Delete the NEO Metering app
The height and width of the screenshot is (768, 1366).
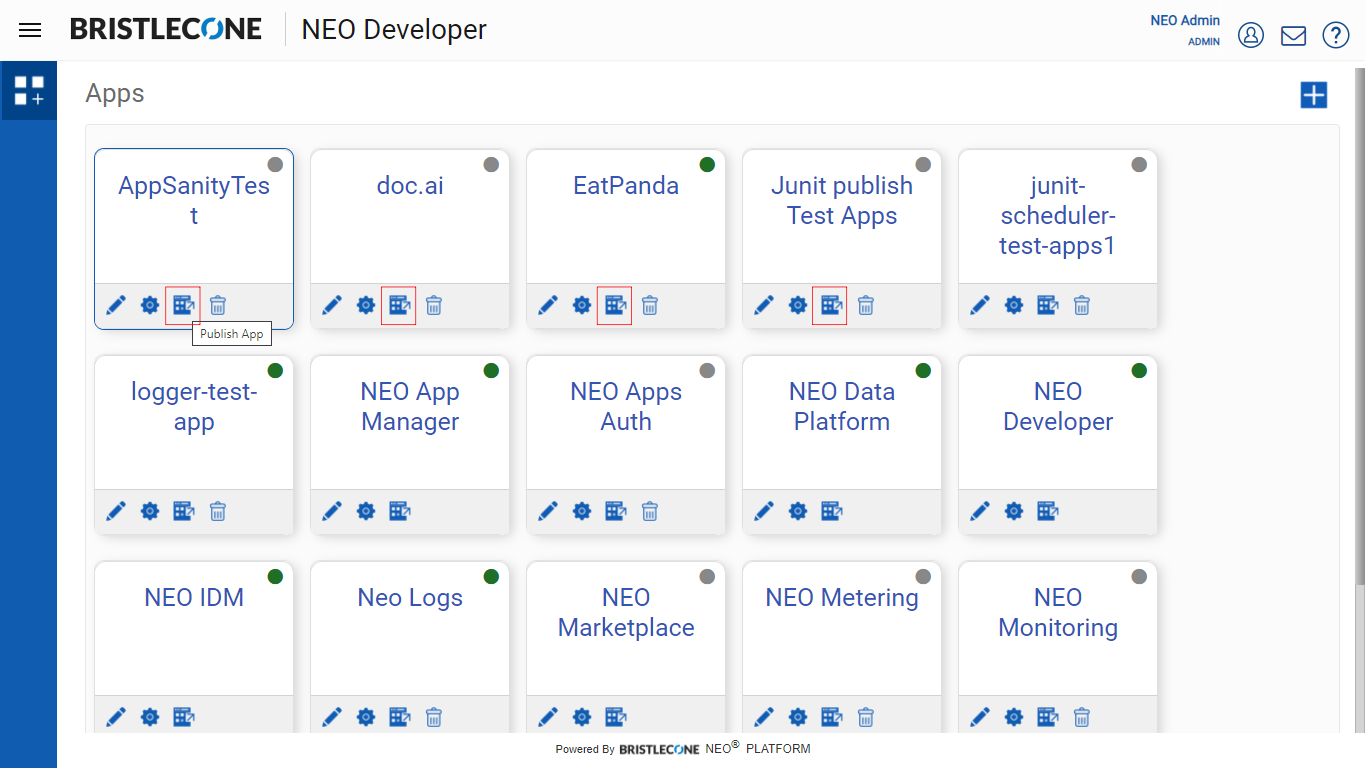click(x=866, y=717)
